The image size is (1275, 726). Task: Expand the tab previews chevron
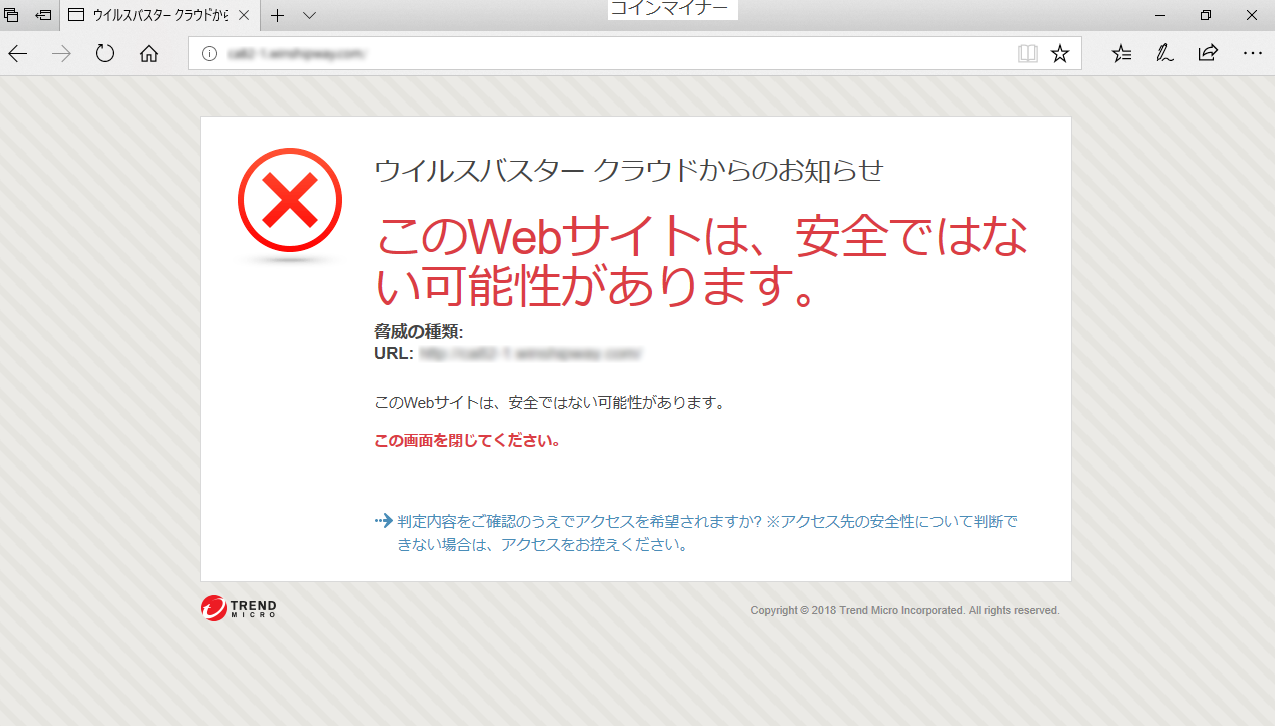click(x=309, y=16)
